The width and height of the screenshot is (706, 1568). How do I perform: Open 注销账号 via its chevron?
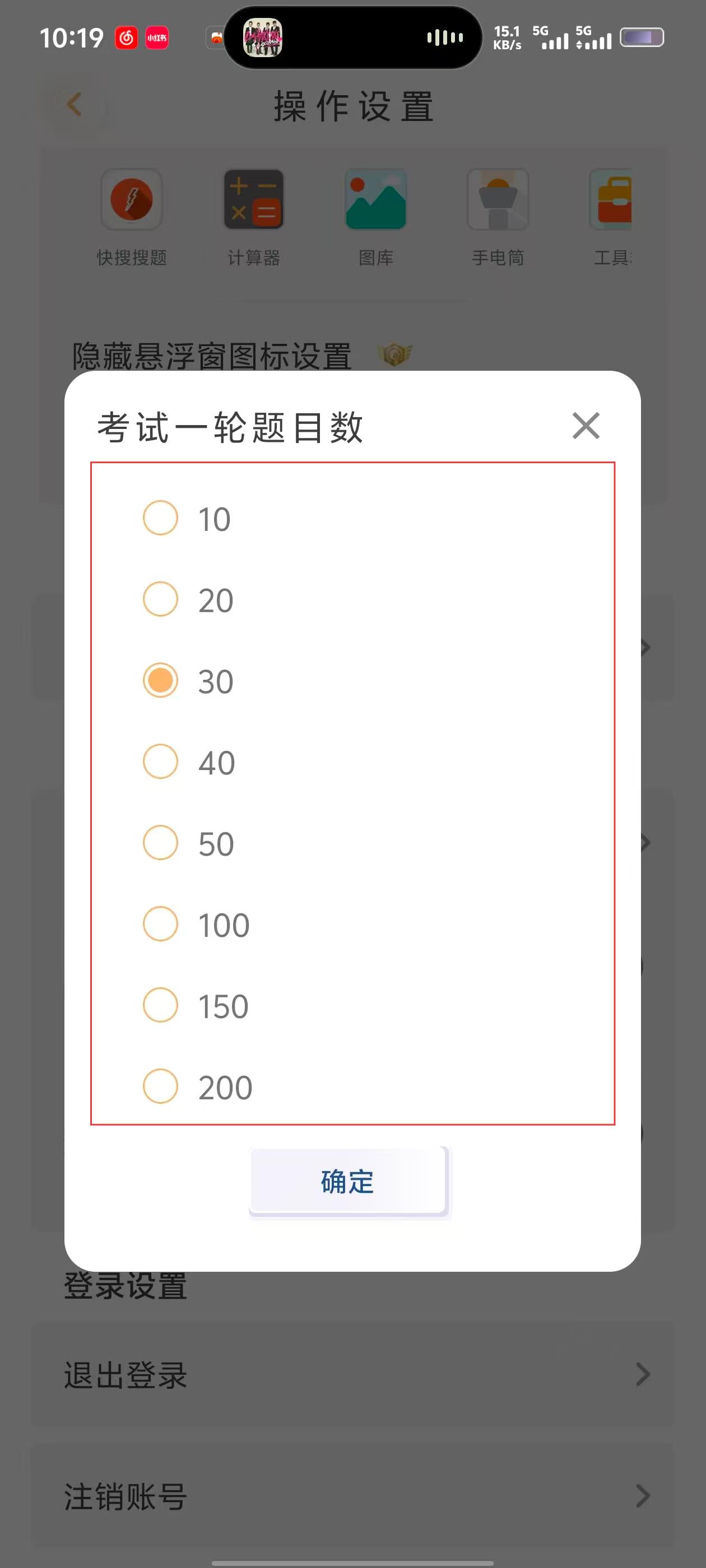tap(643, 1496)
